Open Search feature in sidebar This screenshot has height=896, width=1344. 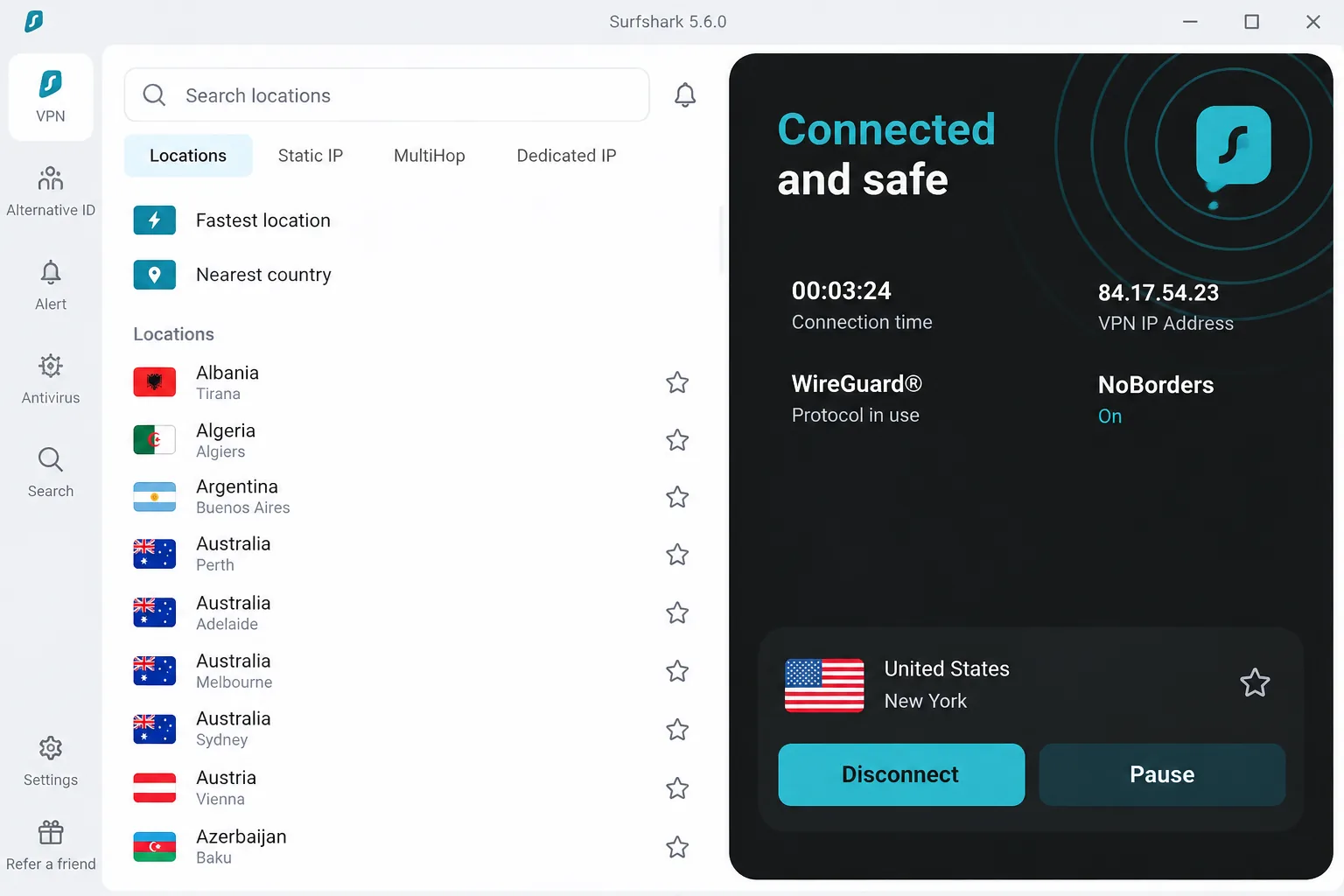tap(51, 472)
